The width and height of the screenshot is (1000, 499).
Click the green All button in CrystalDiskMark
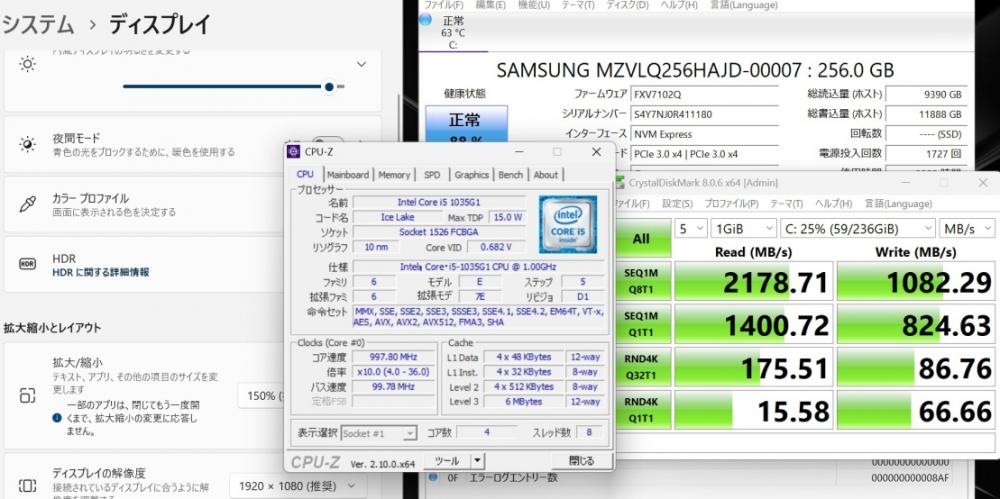pyautogui.click(x=641, y=239)
